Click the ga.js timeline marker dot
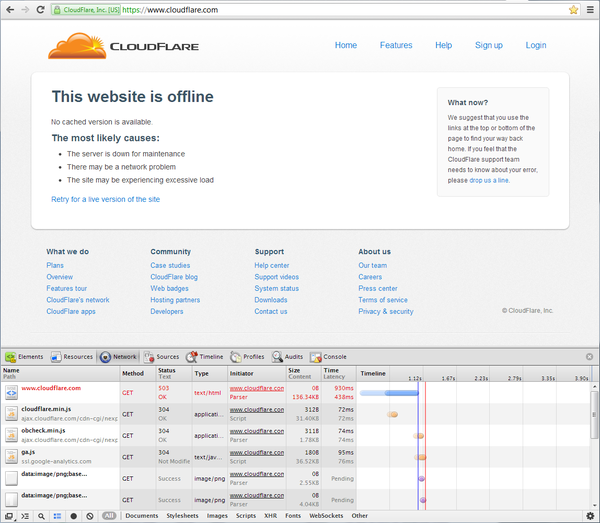Image resolution: width=600 pixels, height=523 pixels. (x=421, y=457)
